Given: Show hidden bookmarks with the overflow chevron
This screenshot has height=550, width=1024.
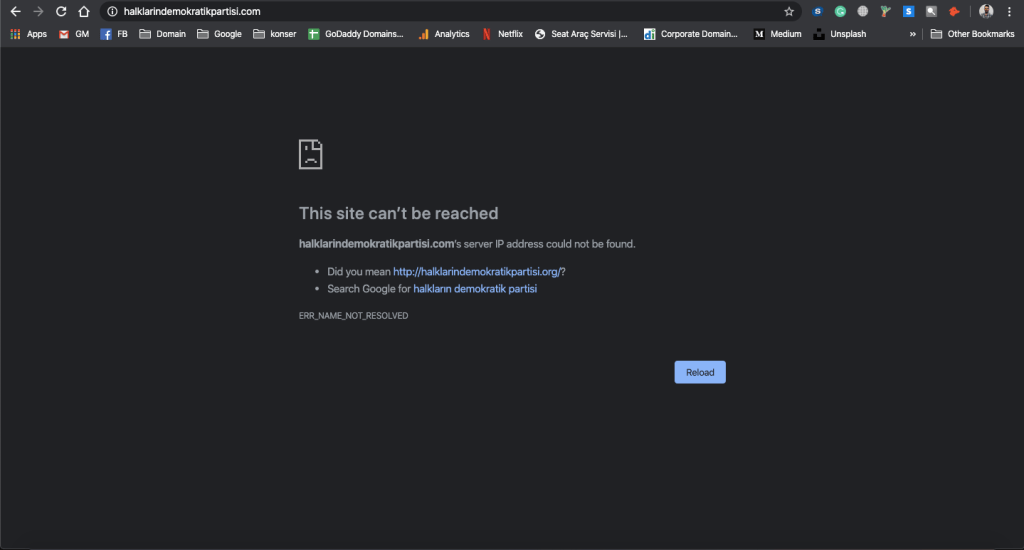Looking at the screenshot, I should (x=912, y=34).
